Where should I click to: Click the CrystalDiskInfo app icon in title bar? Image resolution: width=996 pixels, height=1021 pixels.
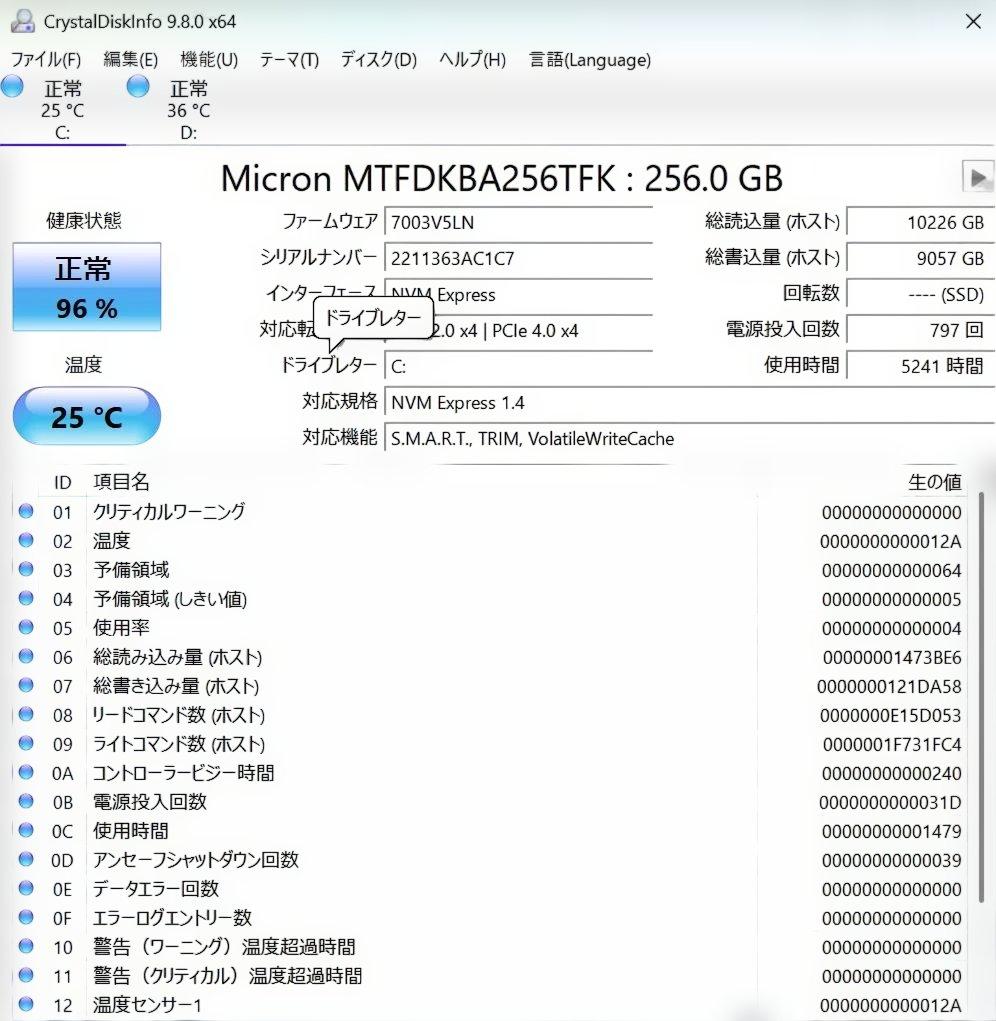coord(22,21)
